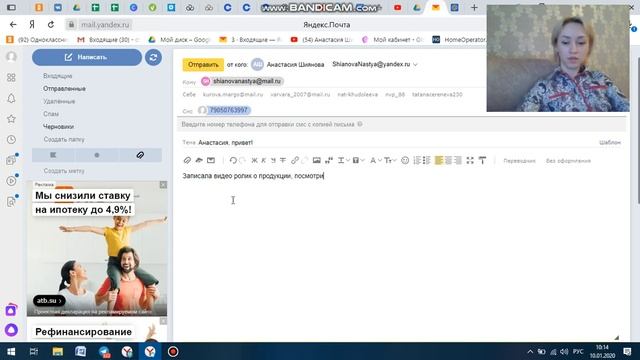640x360 pixels.
Task: Toggle strikethrough formatting
Action: pyautogui.click(x=283, y=160)
